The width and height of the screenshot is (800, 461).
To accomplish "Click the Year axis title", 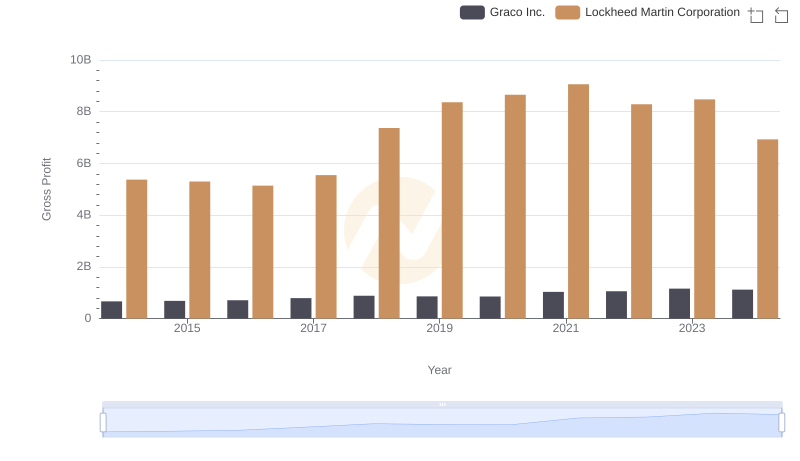I will [x=440, y=370].
